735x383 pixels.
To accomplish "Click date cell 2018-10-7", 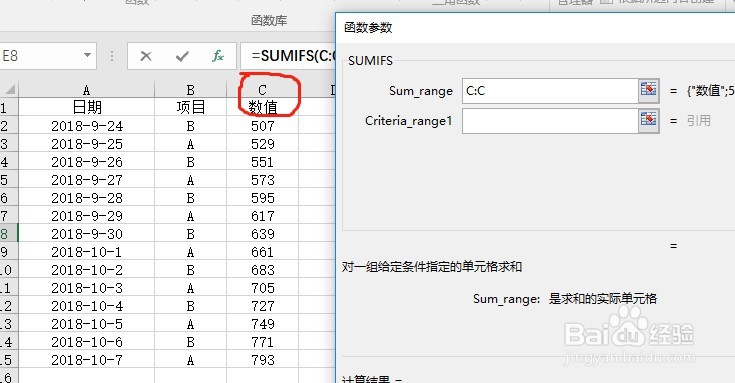I will (86, 360).
